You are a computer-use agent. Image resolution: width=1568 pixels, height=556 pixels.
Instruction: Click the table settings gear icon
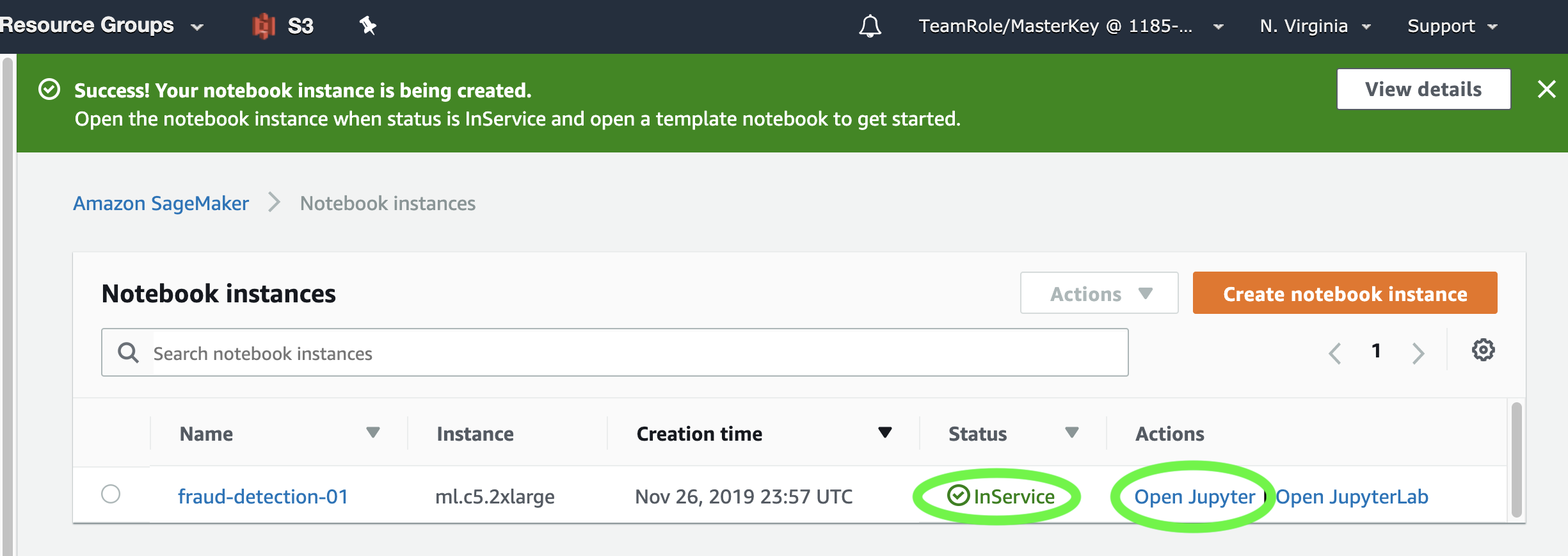1483,350
